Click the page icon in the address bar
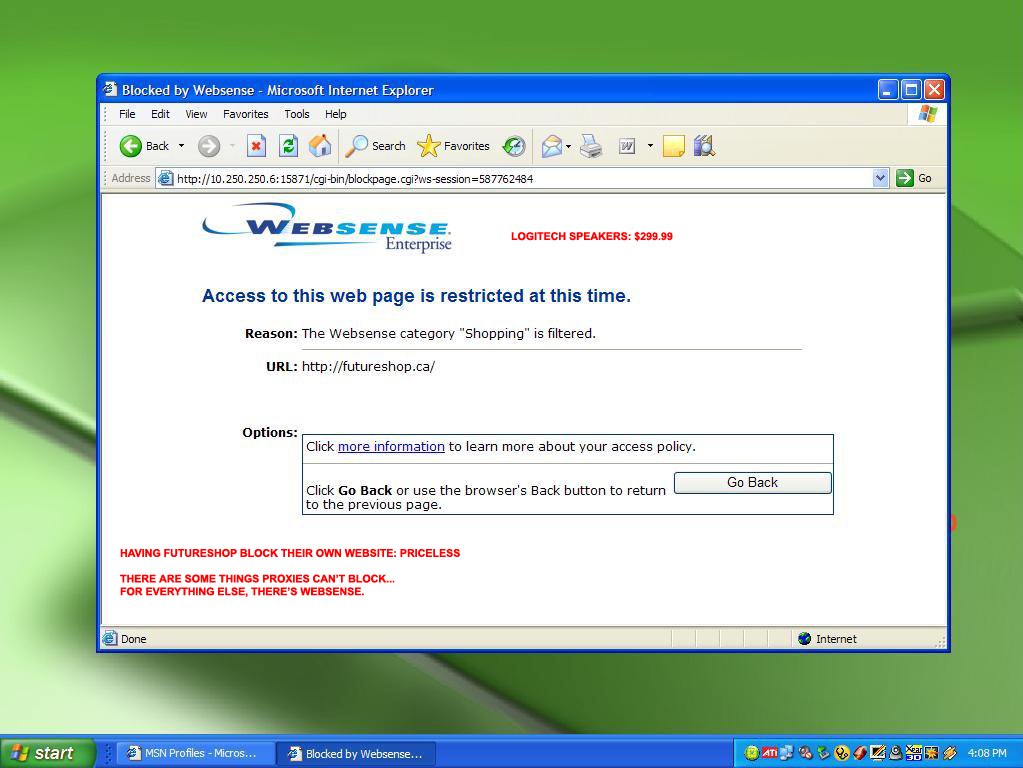This screenshot has height=768, width=1023. click(166, 178)
